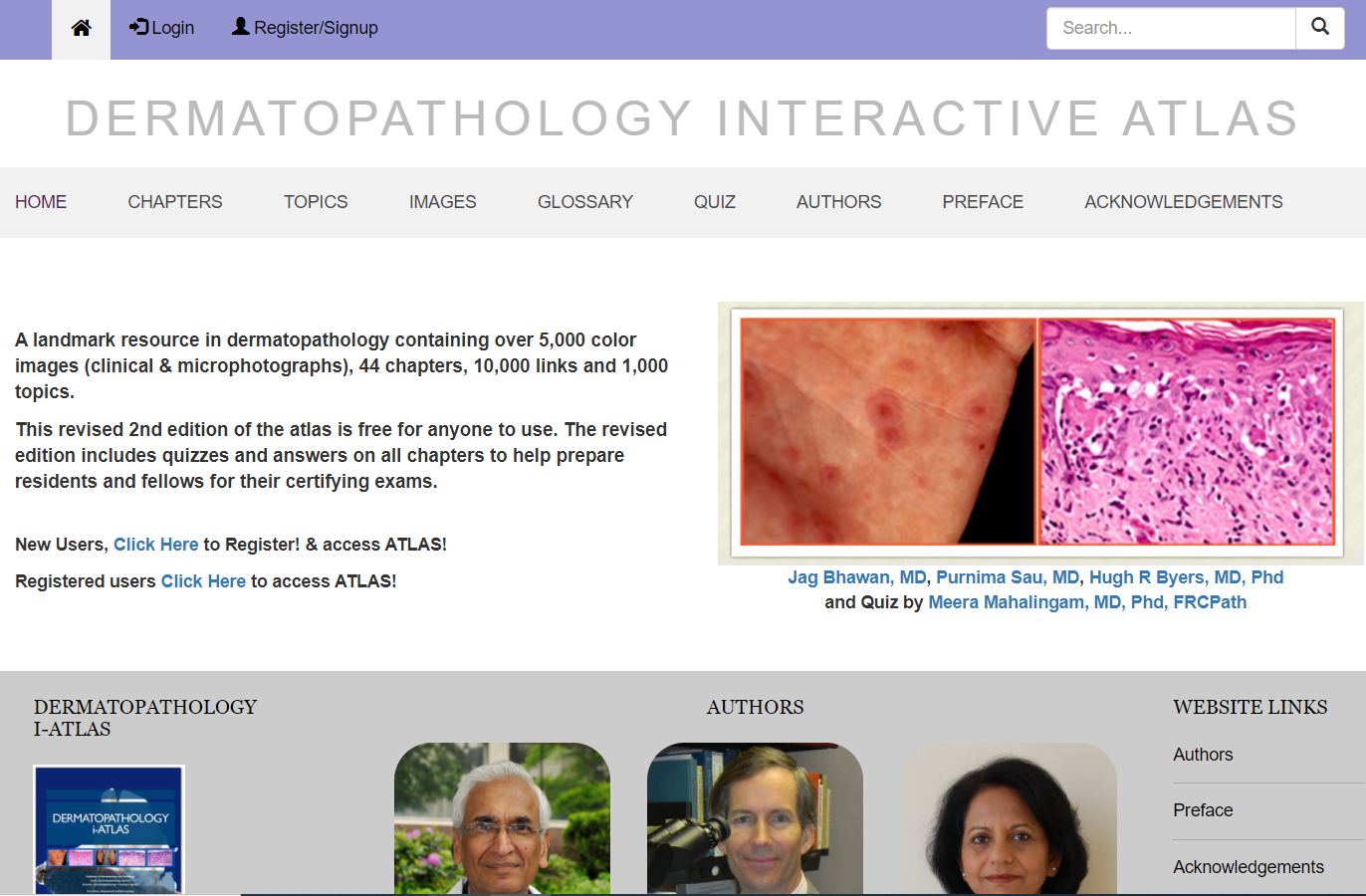The image size is (1366, 896).
Task: Click Here link for new users to register
Action: click(x=155, y=545)
